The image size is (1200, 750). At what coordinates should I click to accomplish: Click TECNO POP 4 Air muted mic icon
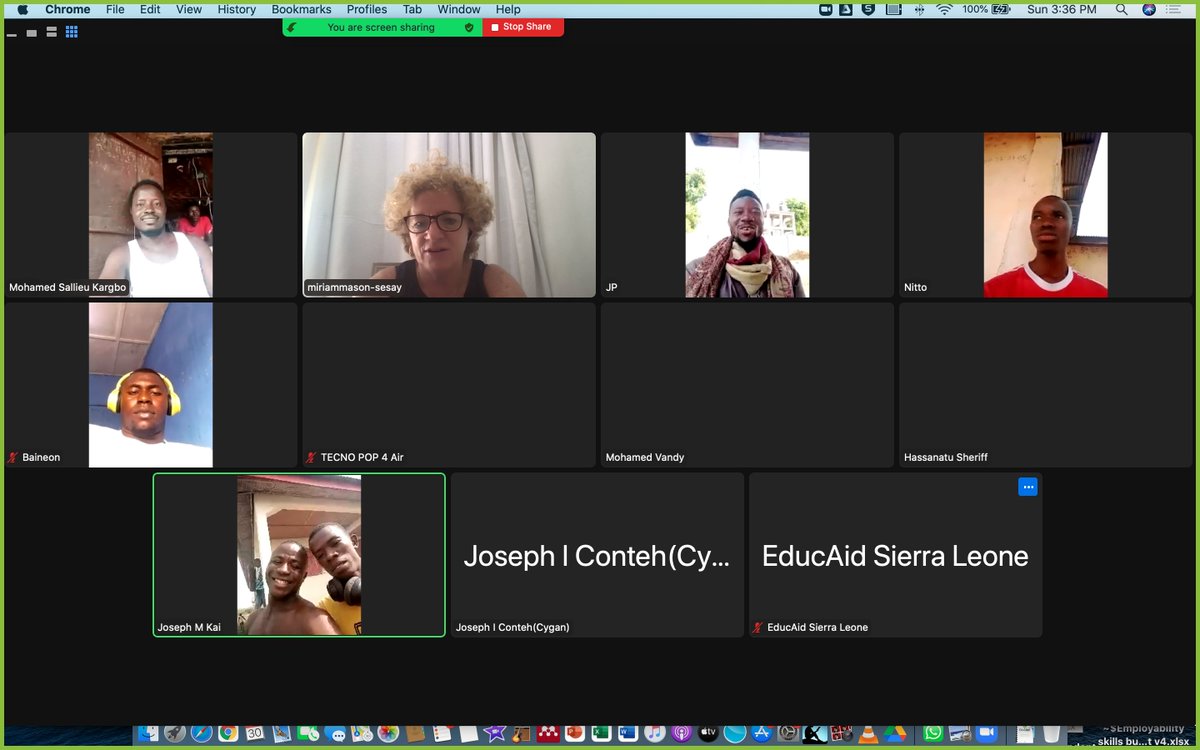point(311,457)
